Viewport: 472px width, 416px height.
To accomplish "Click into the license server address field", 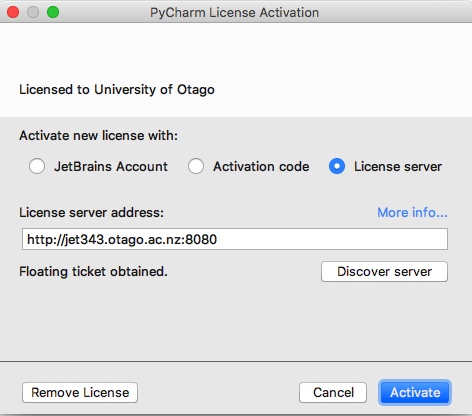I will (x=235, y=239).
